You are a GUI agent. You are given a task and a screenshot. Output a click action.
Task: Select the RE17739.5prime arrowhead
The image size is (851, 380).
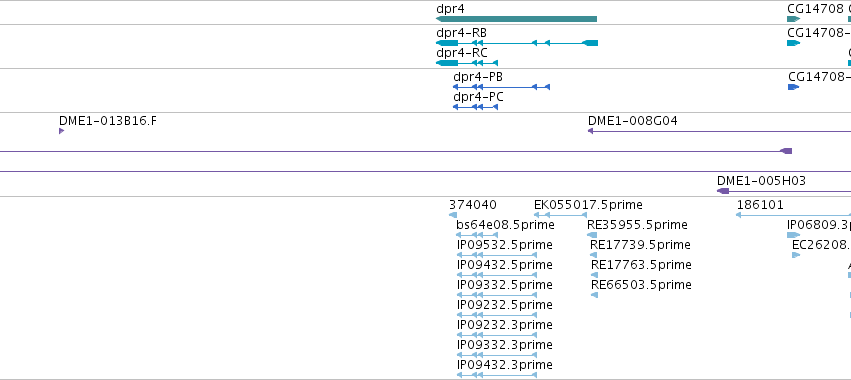(x=594, y=255)
